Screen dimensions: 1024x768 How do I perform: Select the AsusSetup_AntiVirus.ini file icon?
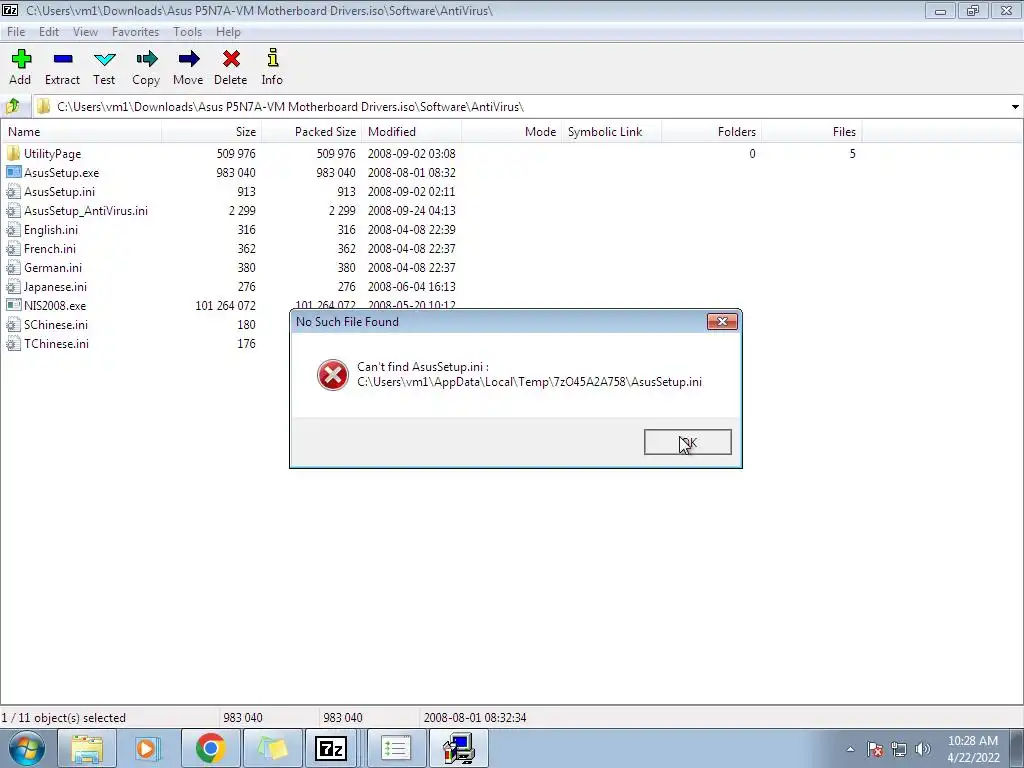click(x=13, y=210)
